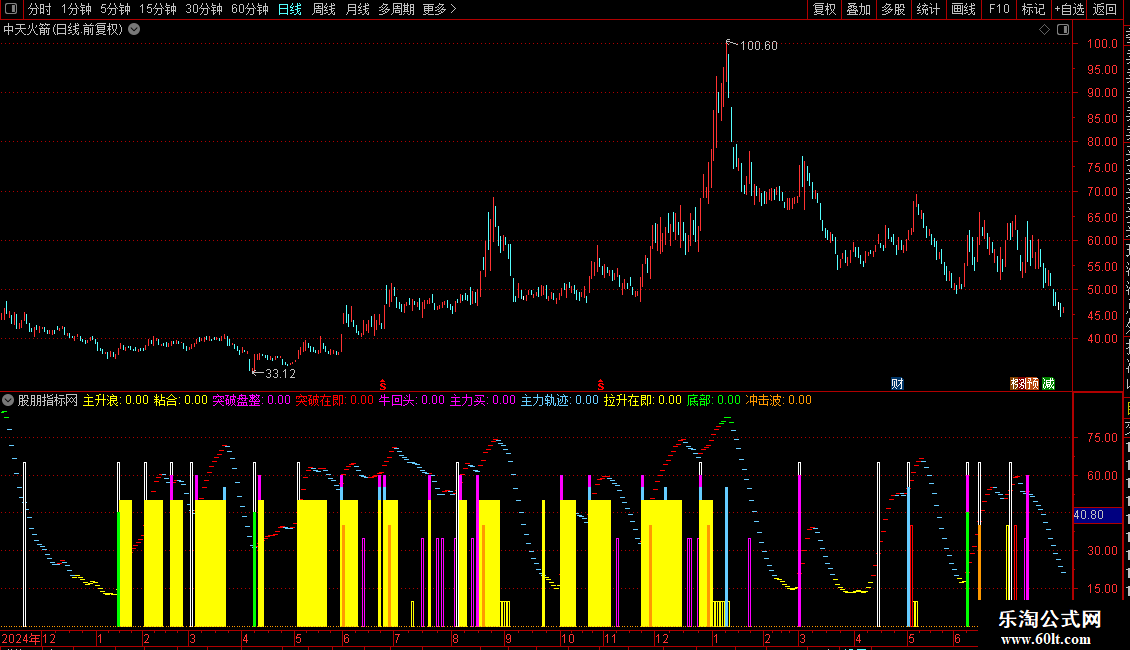
Task: Click the 主力买: 0.00 indicator value
Action: [483, 400]
